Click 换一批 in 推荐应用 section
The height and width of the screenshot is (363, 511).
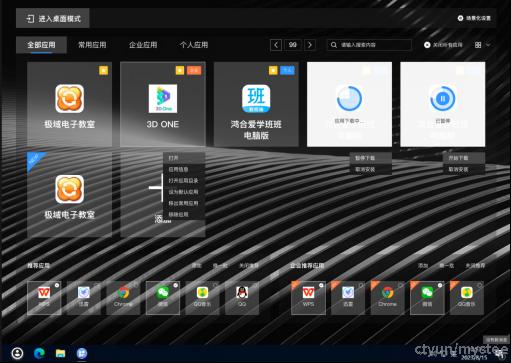pyautogui.click(x=220, y=266)
